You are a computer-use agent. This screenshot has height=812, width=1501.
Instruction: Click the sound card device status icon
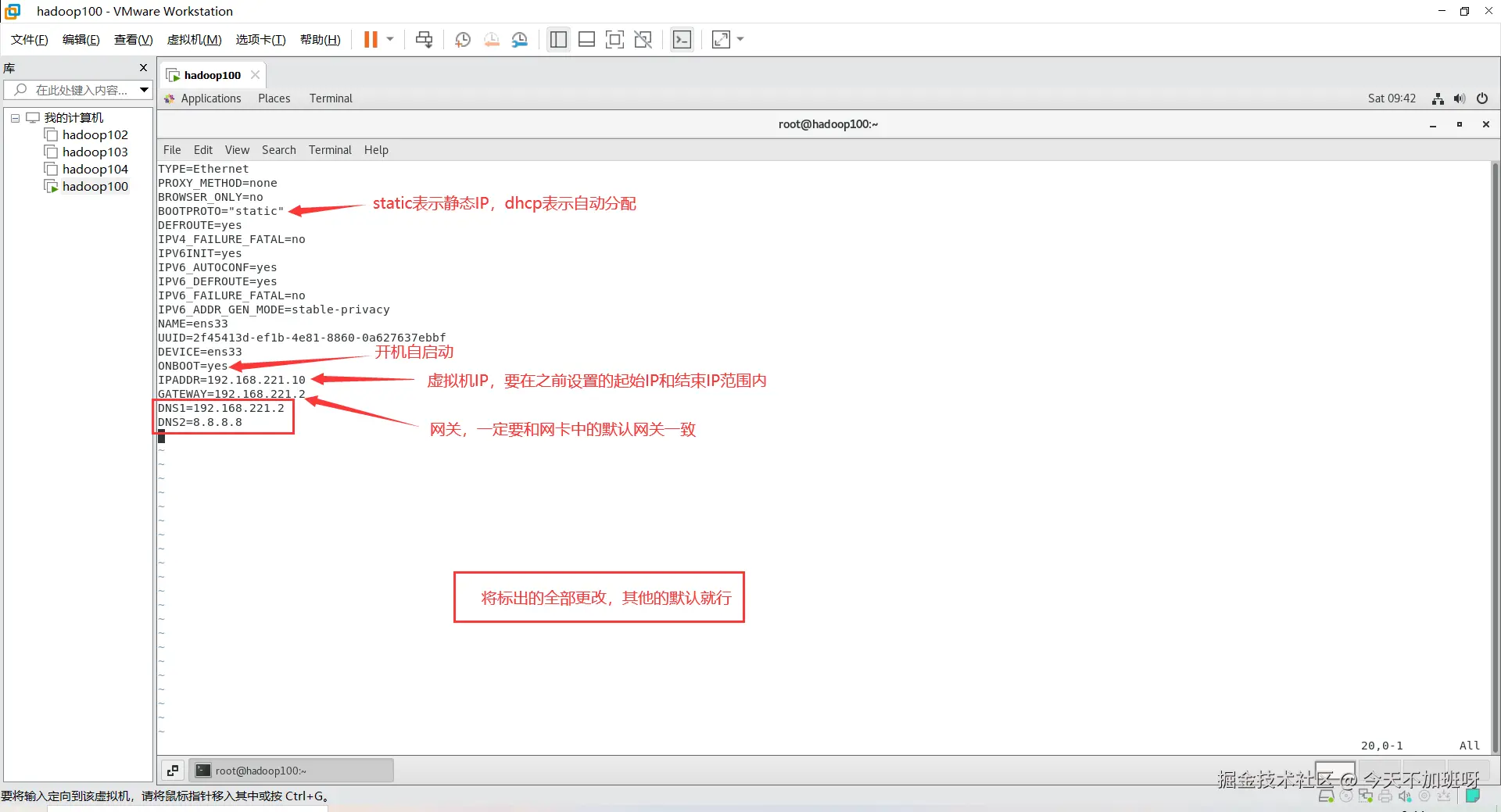(1405, 796)
